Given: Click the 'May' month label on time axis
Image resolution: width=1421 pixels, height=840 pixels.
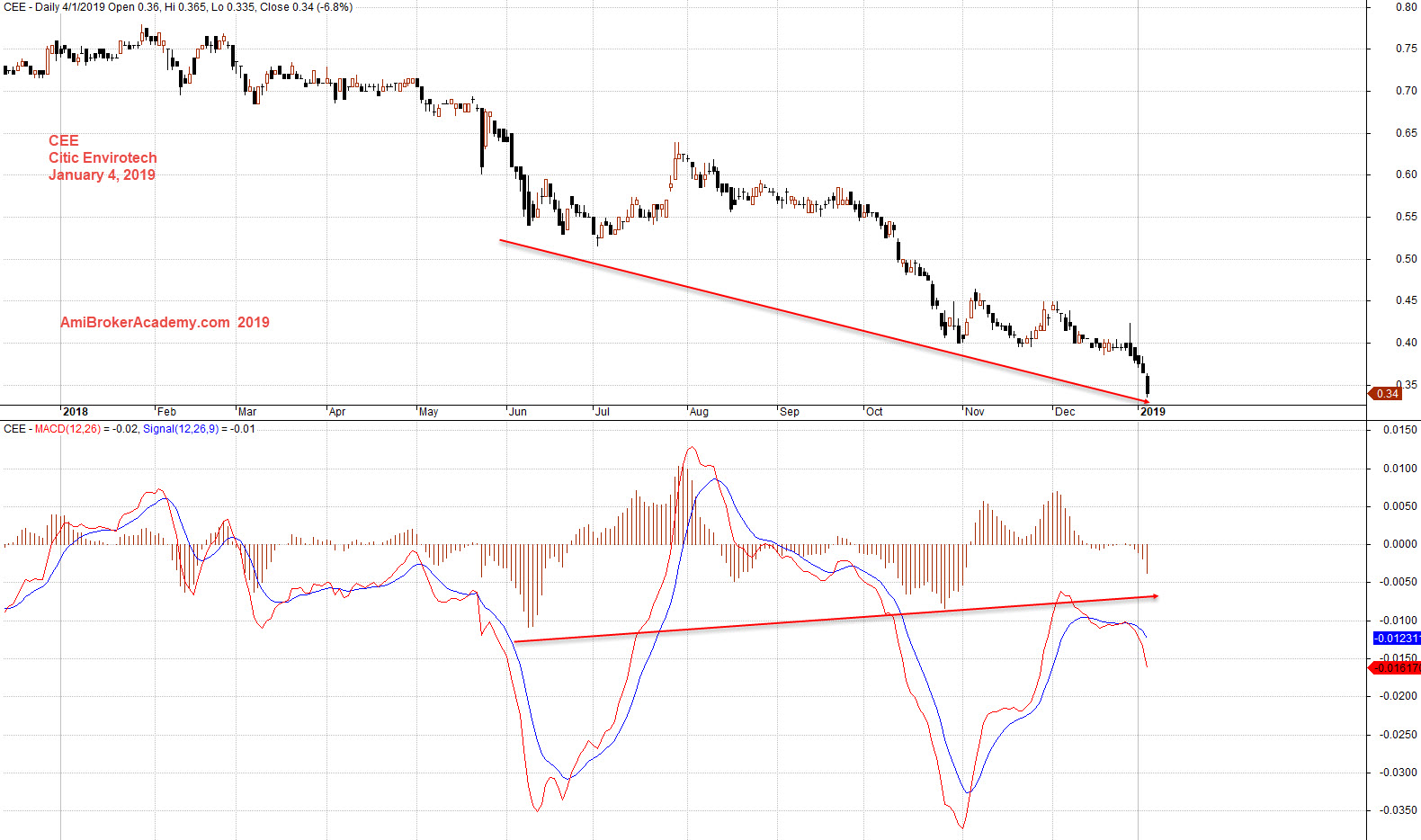Looking at the screenshot, I should coord(428,412).
